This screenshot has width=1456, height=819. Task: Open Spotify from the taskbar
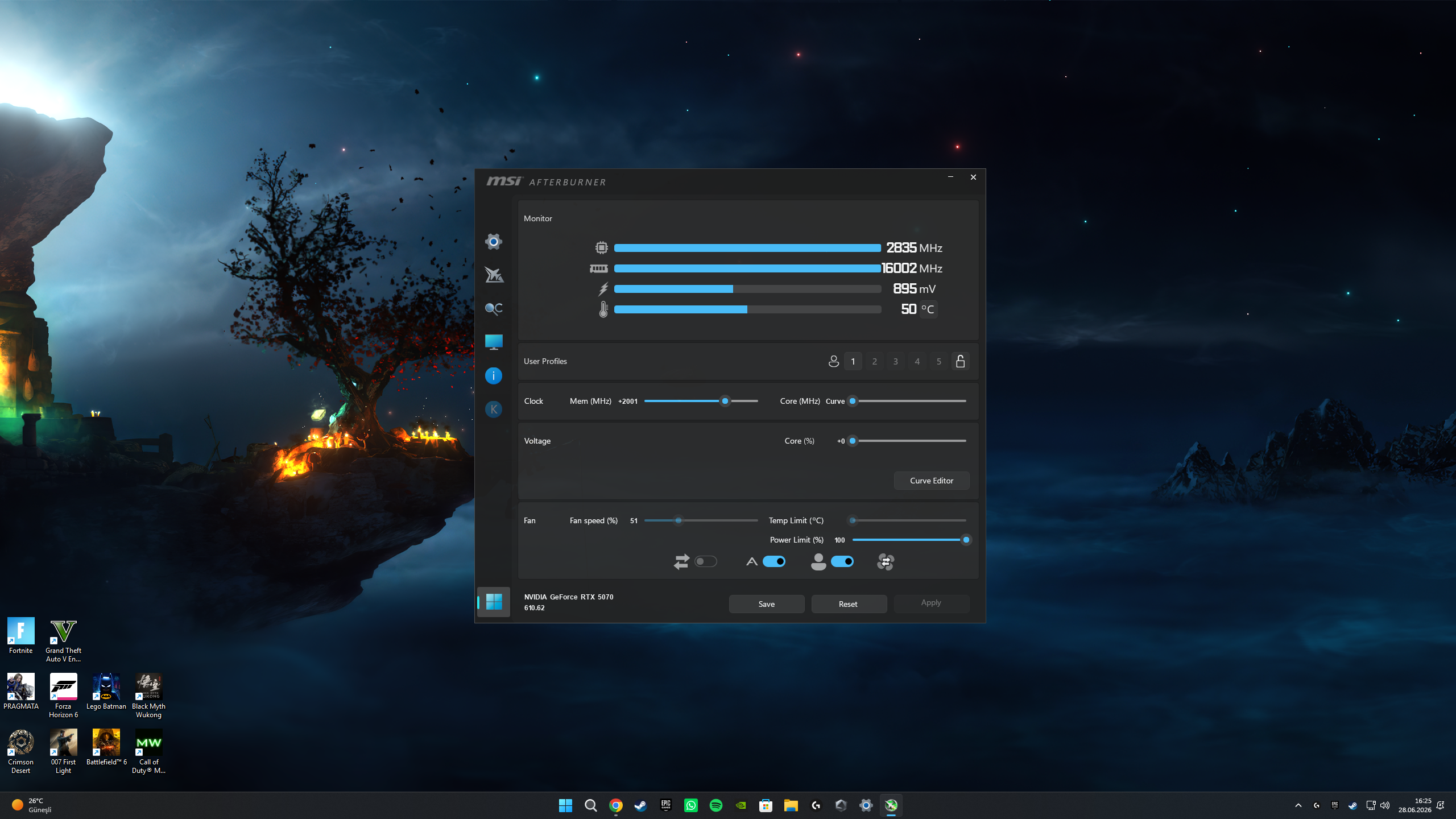pyautogui.click(x=715, y=805)
